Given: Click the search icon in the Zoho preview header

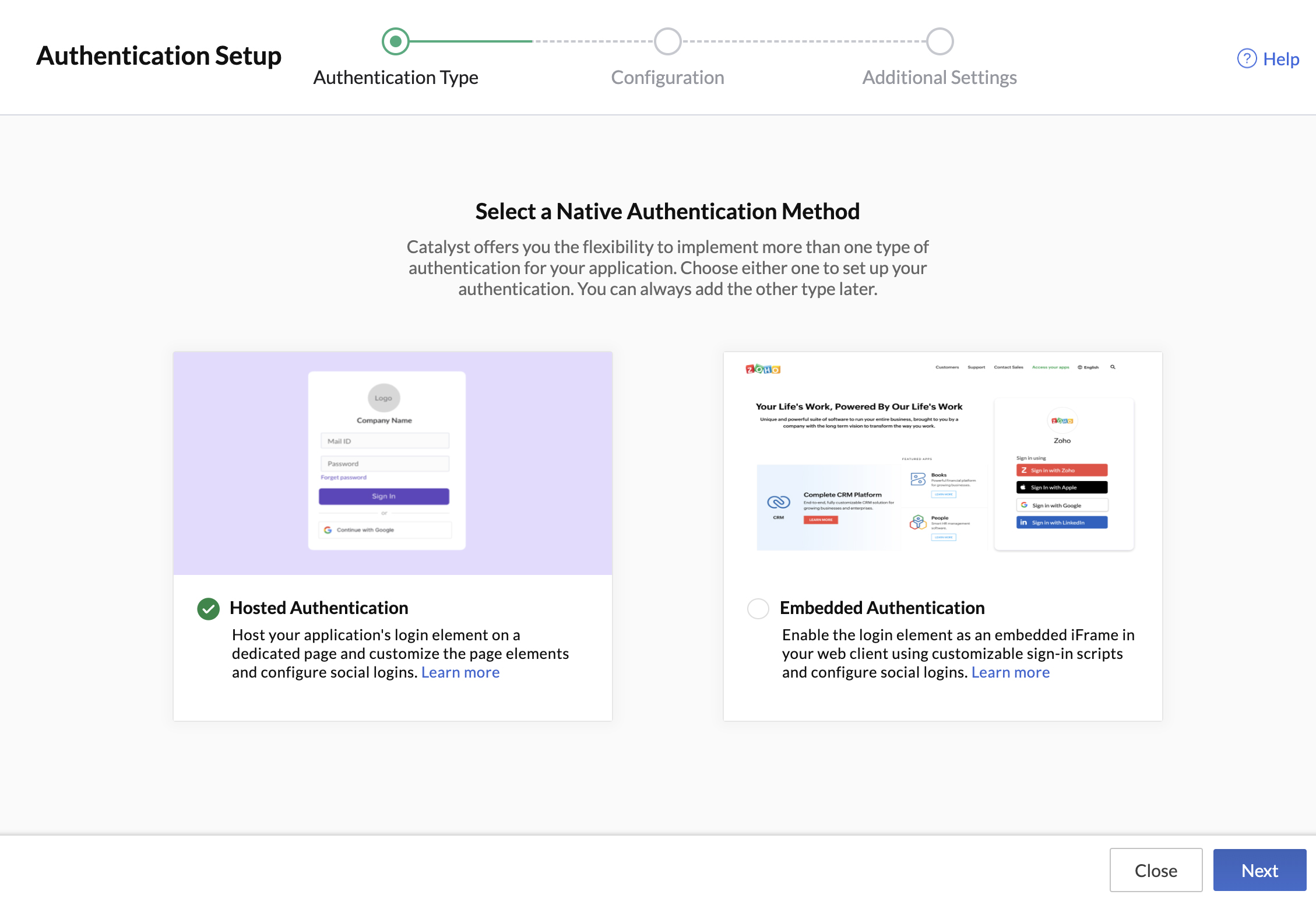Looking at the screenshot, I should (1113, 367).
